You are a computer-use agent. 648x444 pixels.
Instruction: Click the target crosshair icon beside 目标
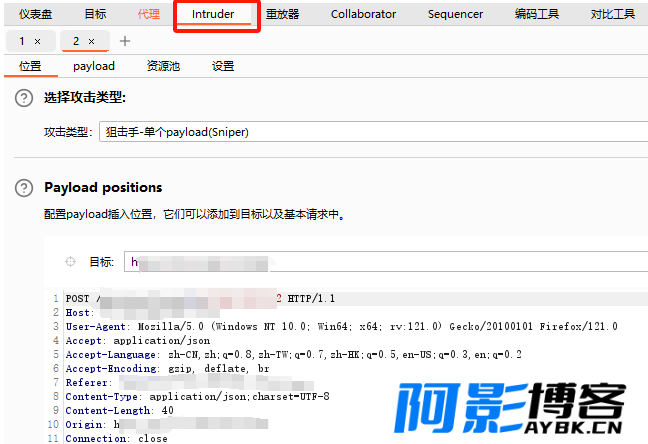coord(71,262)
